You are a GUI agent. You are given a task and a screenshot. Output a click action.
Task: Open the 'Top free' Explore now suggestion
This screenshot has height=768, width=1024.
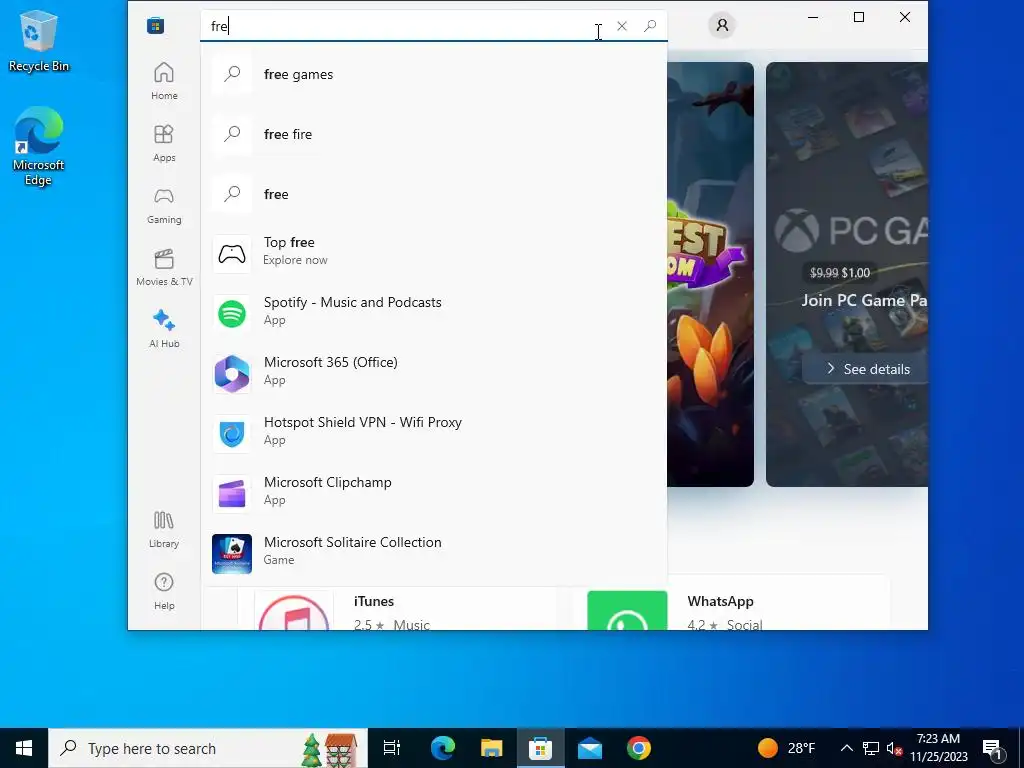tap(434, 253)
